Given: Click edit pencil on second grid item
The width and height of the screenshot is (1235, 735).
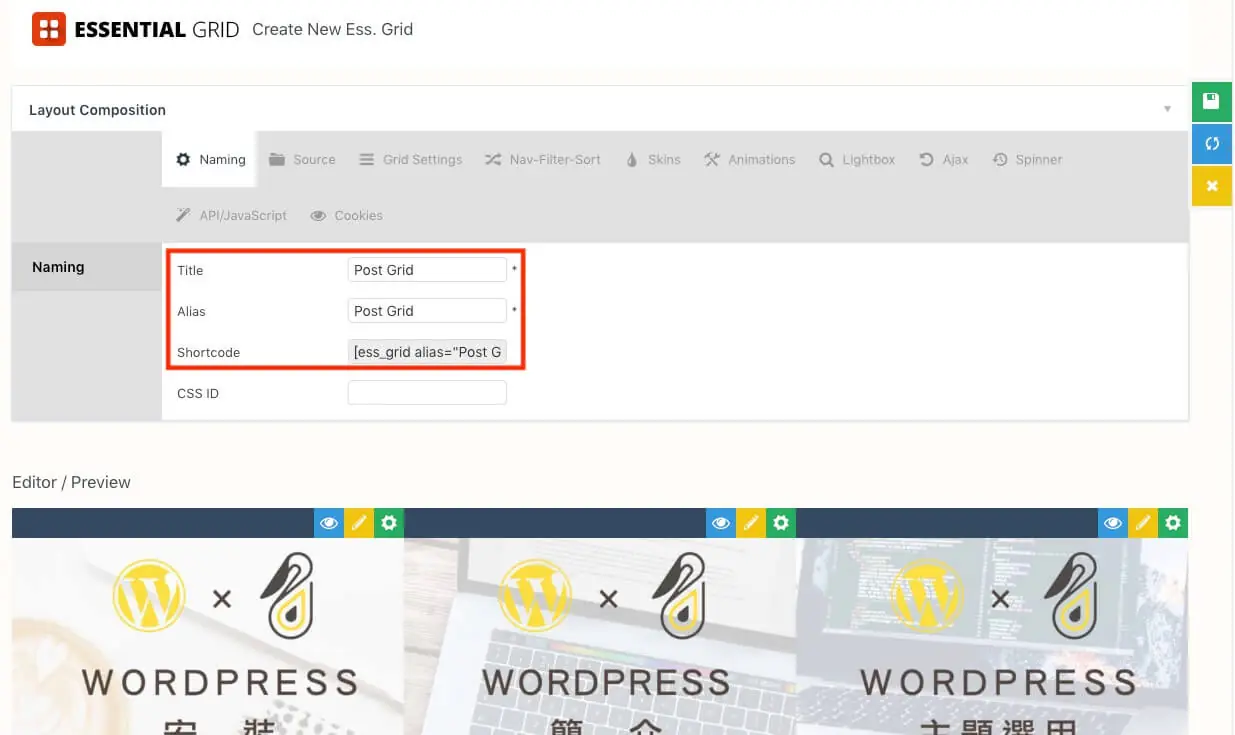Looking at the screenshot, I should pyautogui.click(x=751, y=523).
